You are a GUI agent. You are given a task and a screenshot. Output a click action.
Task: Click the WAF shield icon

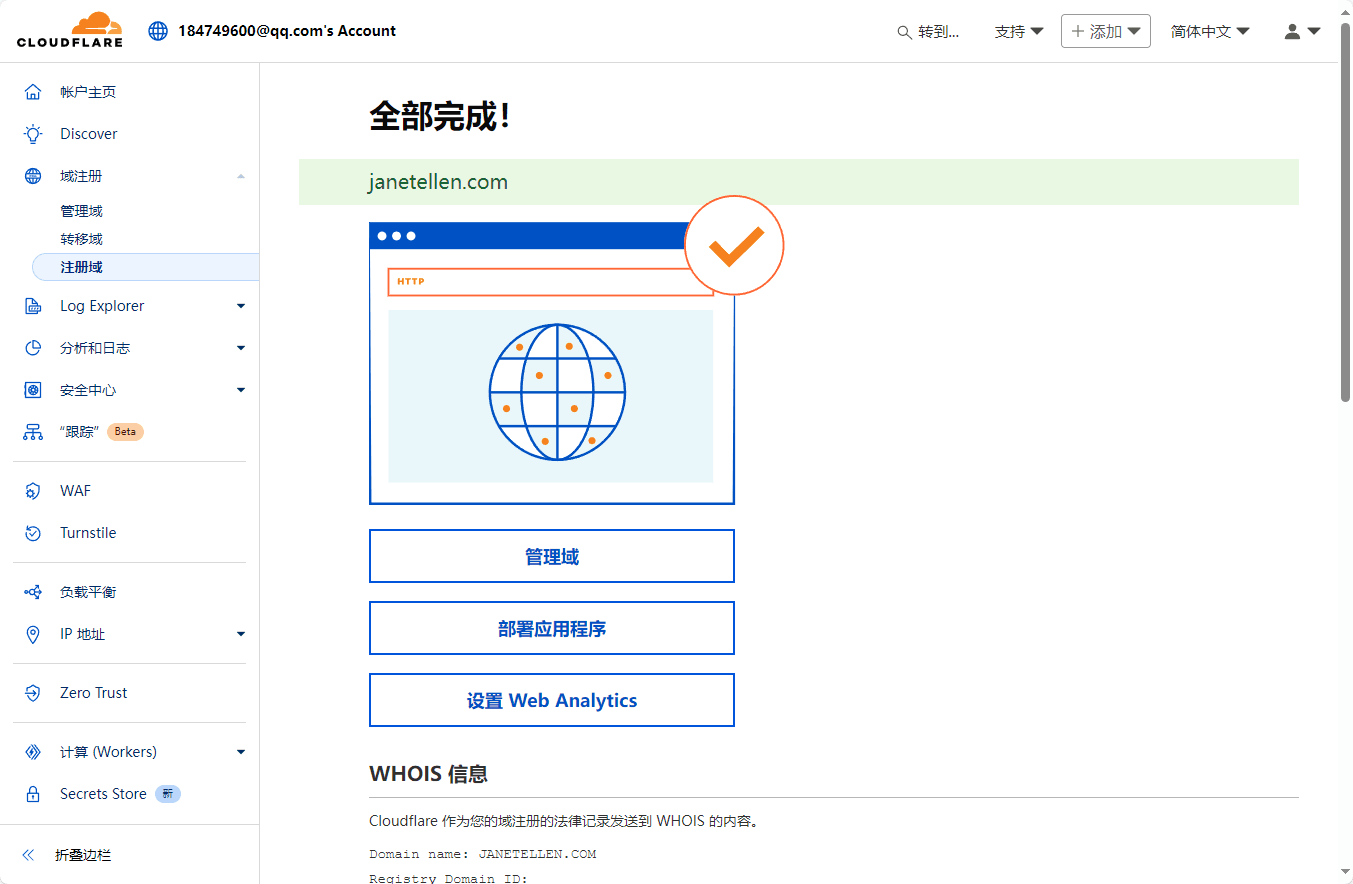coord(33,491)
